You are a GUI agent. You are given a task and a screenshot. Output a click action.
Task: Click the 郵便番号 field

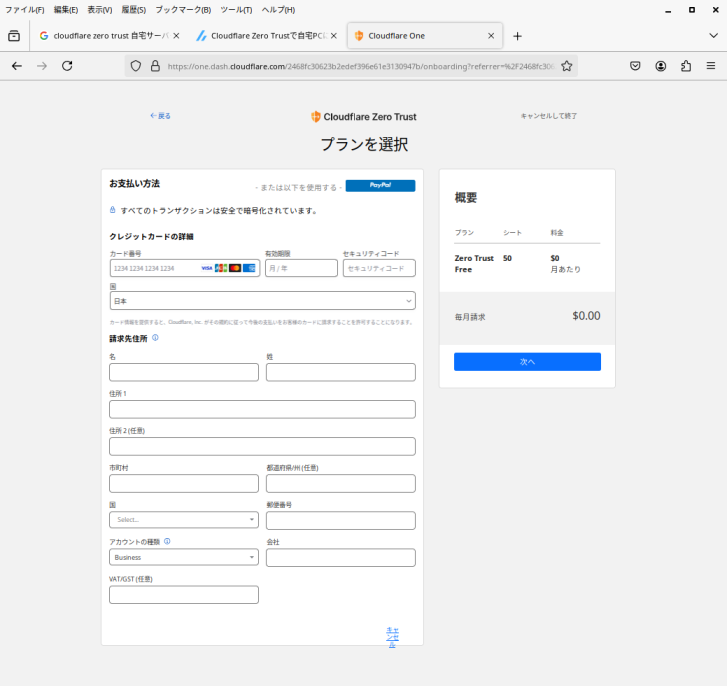341,521
